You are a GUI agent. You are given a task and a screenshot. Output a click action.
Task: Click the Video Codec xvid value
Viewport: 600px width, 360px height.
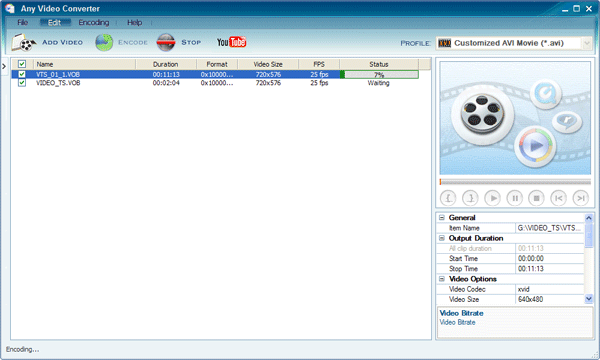pyautogui.click(x=549, y=289)
